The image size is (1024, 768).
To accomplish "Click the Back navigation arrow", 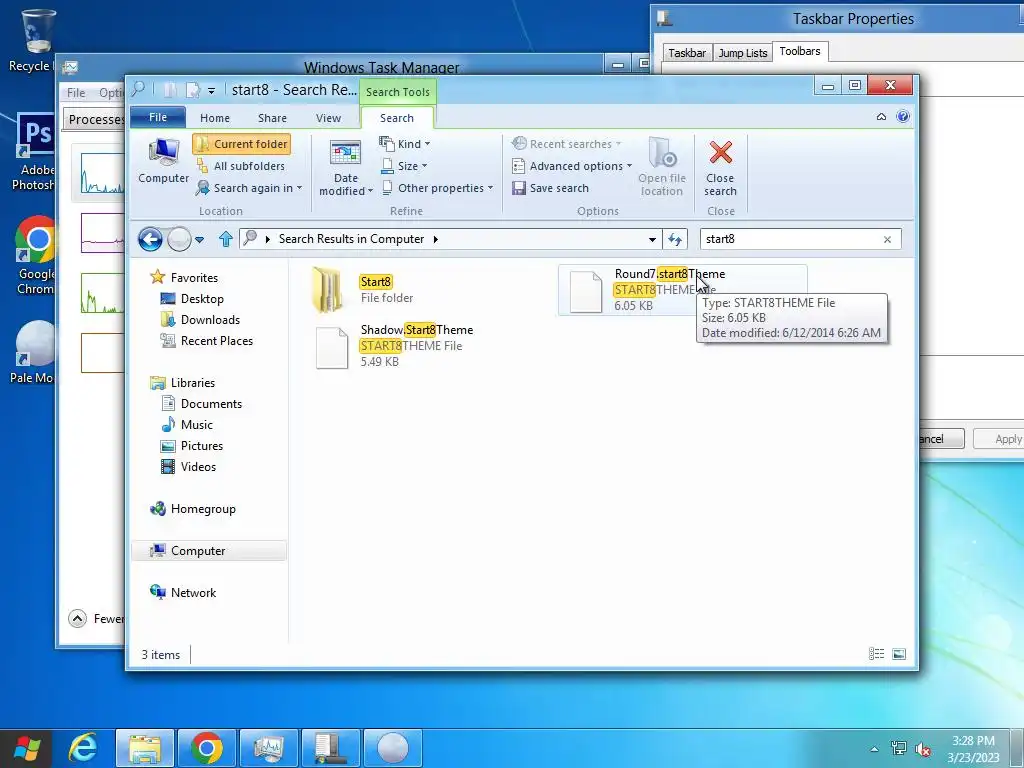I will tap(150, 240).
